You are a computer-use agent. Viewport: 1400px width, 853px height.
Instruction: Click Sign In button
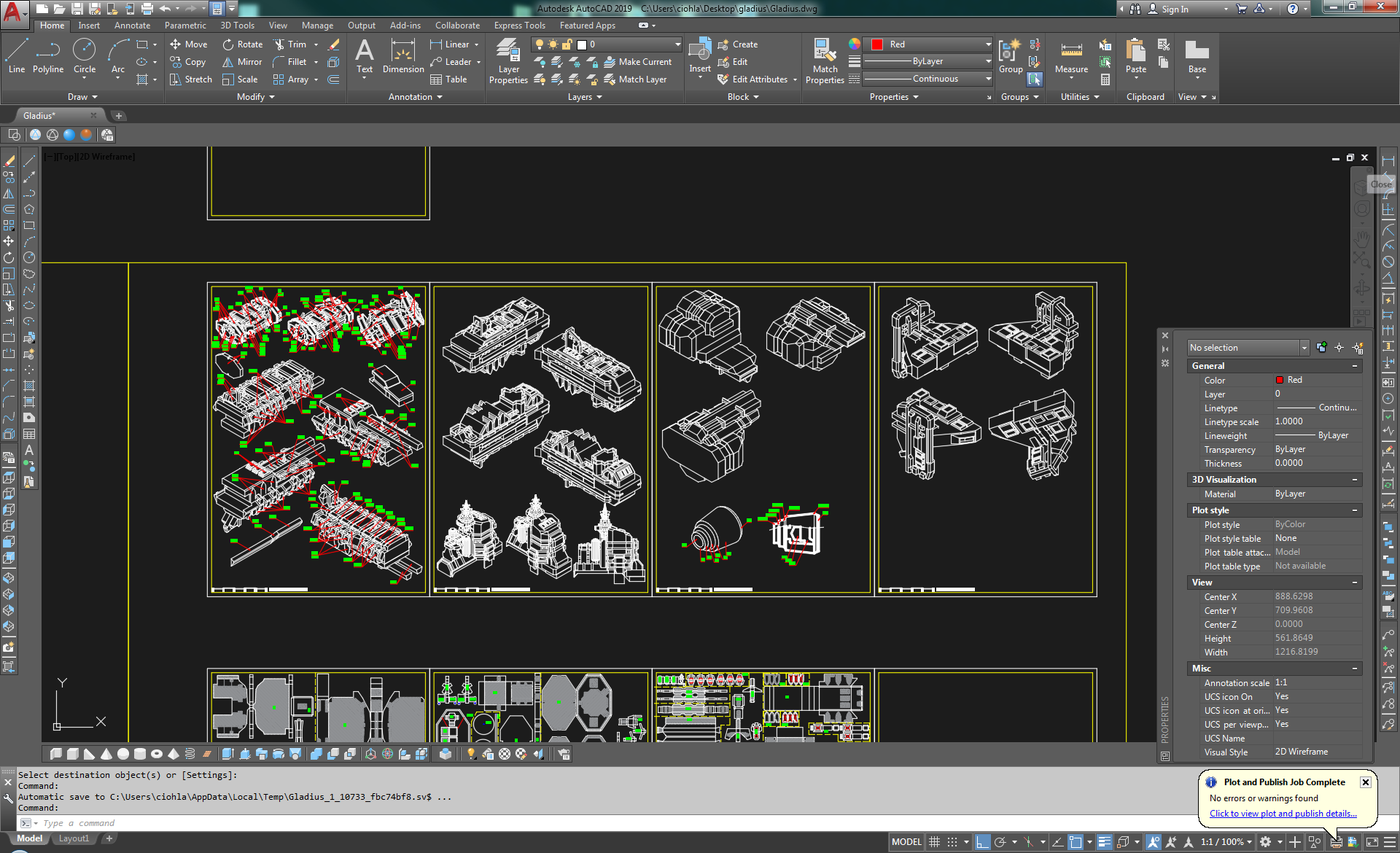tap(1167, 9)
